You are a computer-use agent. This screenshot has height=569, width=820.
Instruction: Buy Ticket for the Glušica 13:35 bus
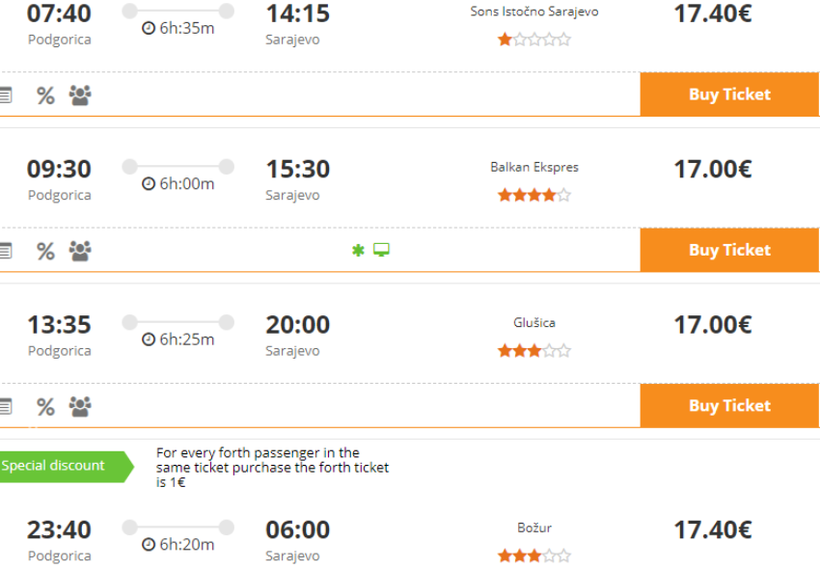[729, 406]
